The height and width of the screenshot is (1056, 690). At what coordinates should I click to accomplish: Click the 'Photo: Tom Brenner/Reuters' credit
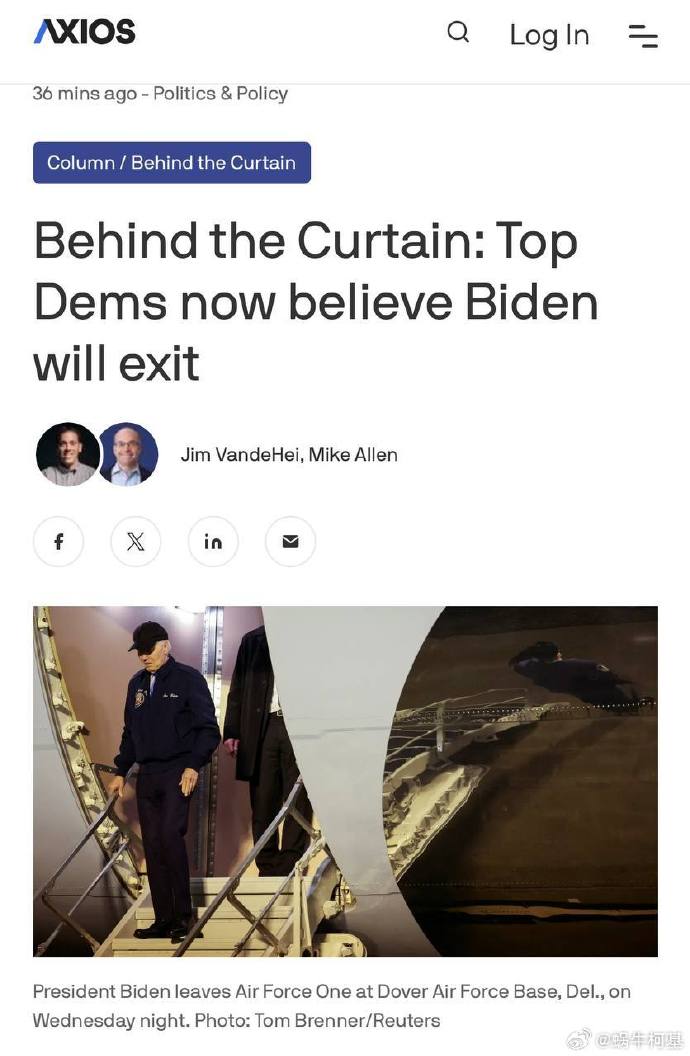pyautogui.click(x=317, y=1020)
